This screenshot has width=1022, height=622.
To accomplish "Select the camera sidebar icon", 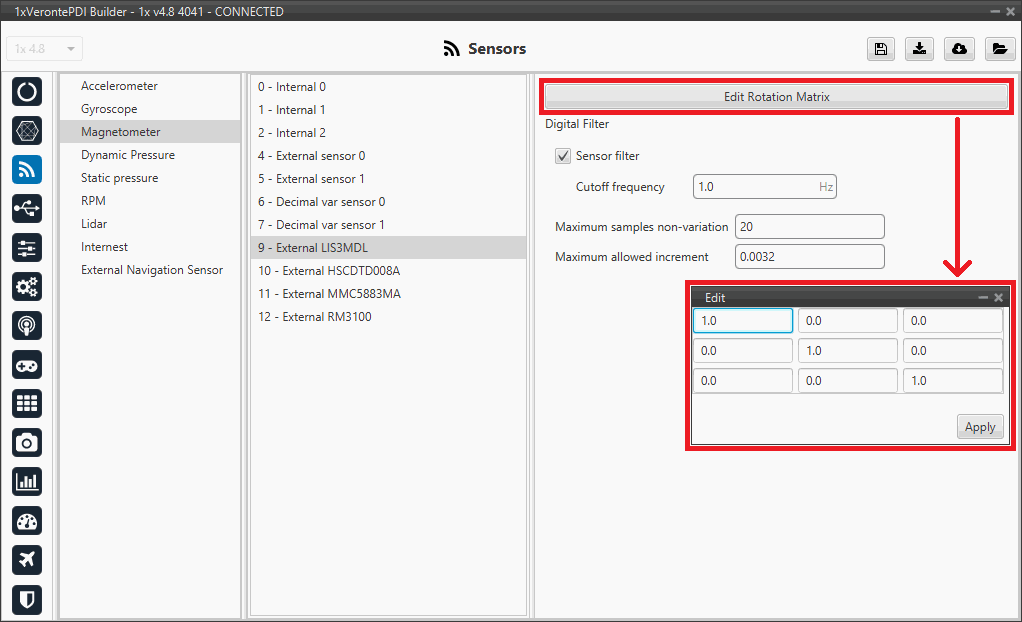I will point(27,442).
